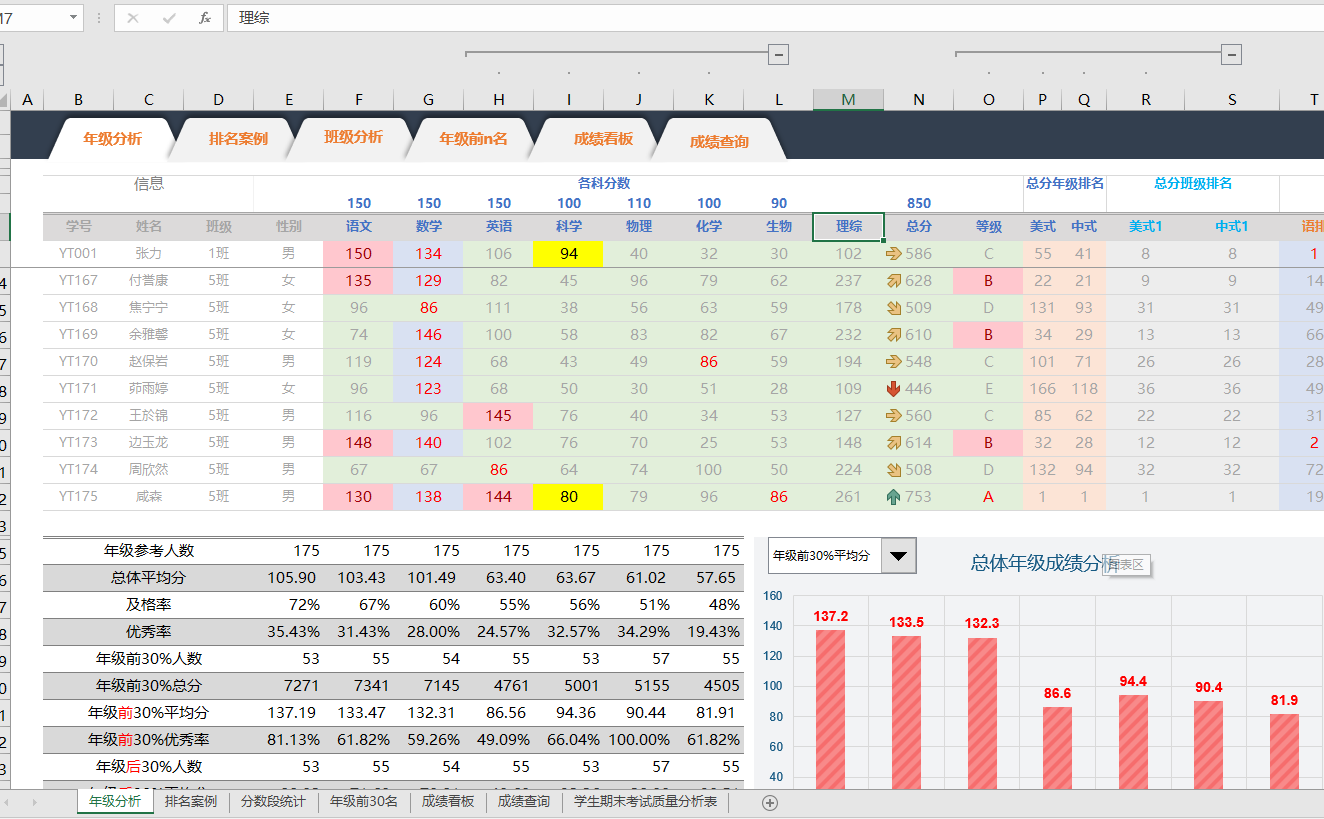Image resolution: width=1324 pixels, height=819 pixels.
Task: Click the trend arrow icon beside total 508
Action: pos(893,470)
